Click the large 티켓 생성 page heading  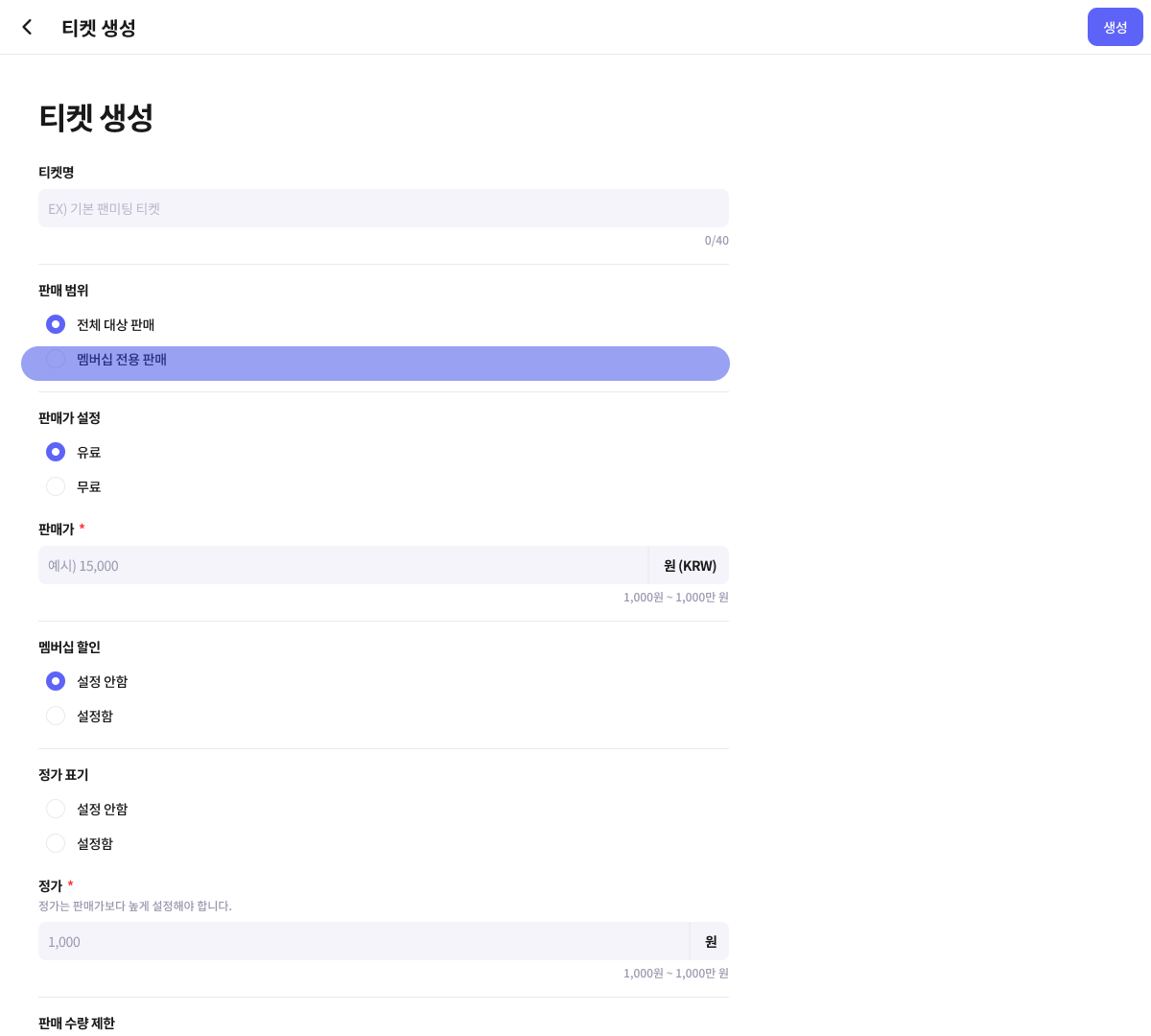(96, 117)
